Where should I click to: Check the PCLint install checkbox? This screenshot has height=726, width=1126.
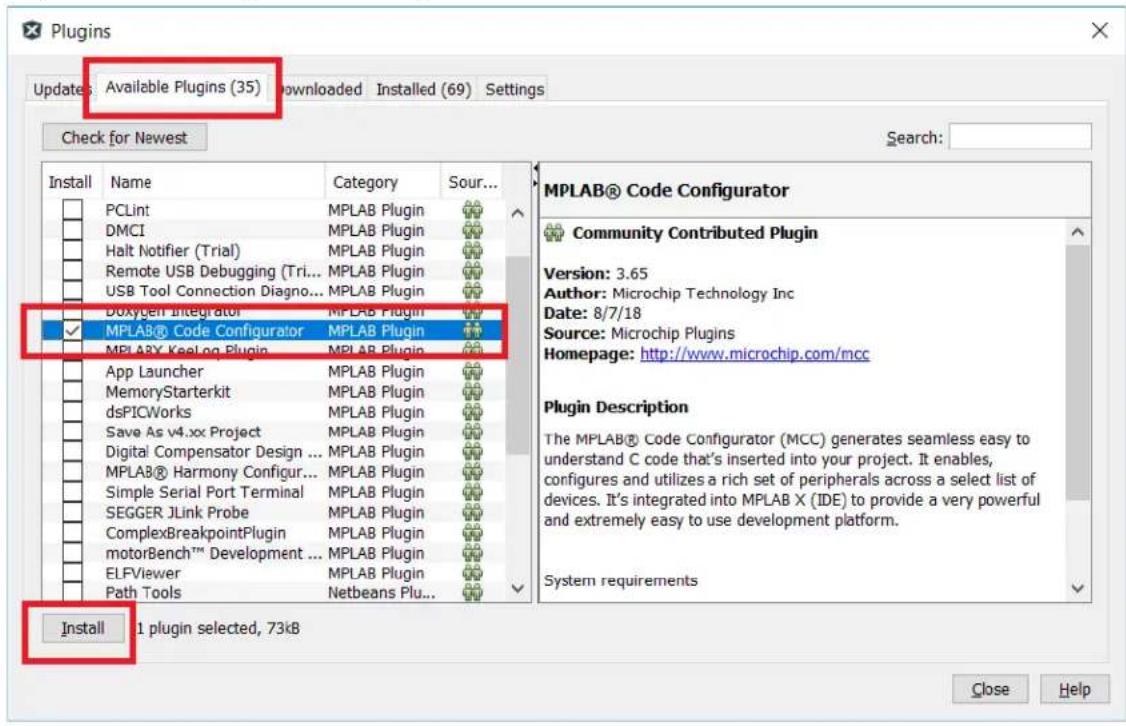pos(72,210)
